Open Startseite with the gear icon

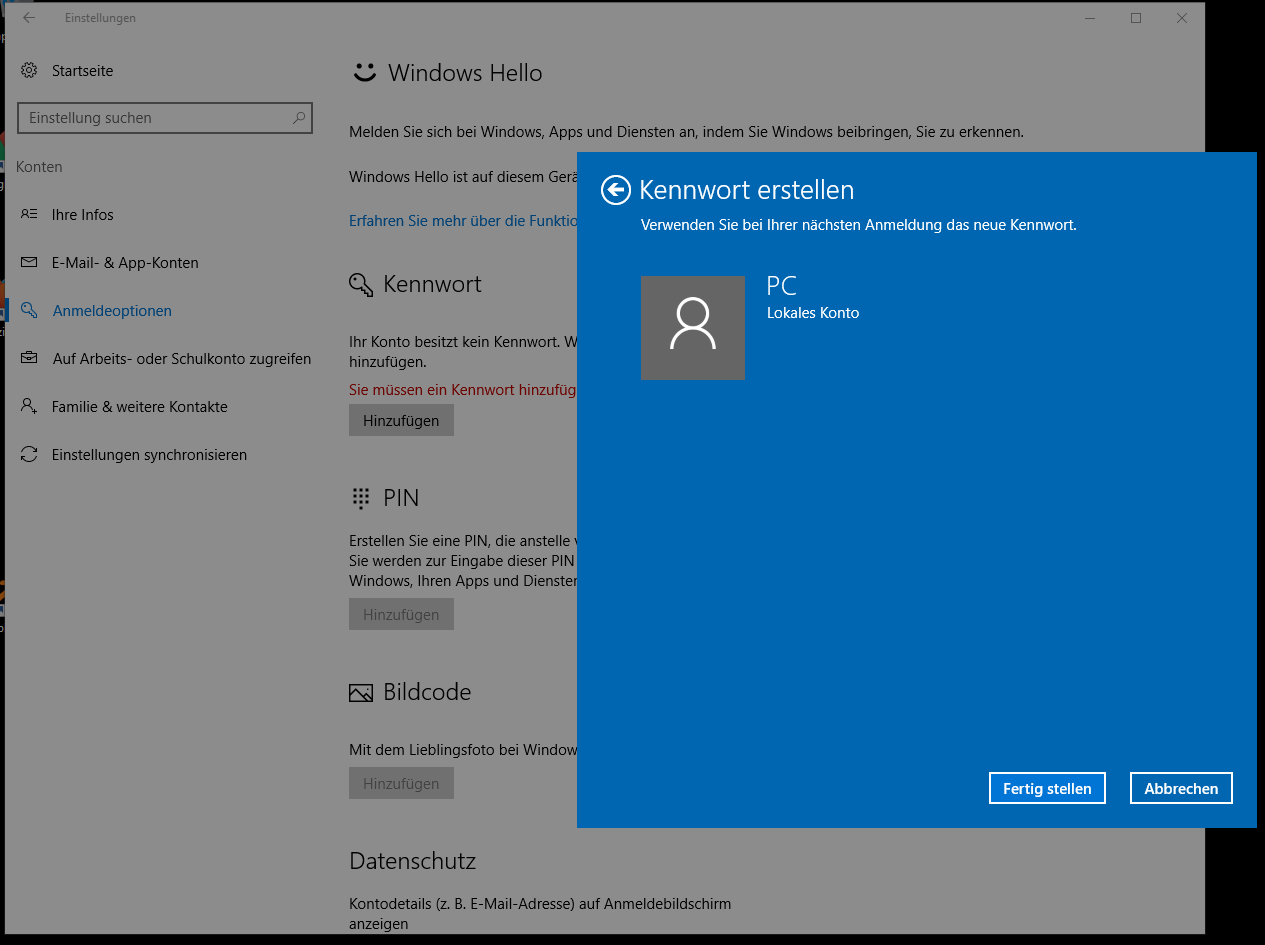tap(67, 71)
